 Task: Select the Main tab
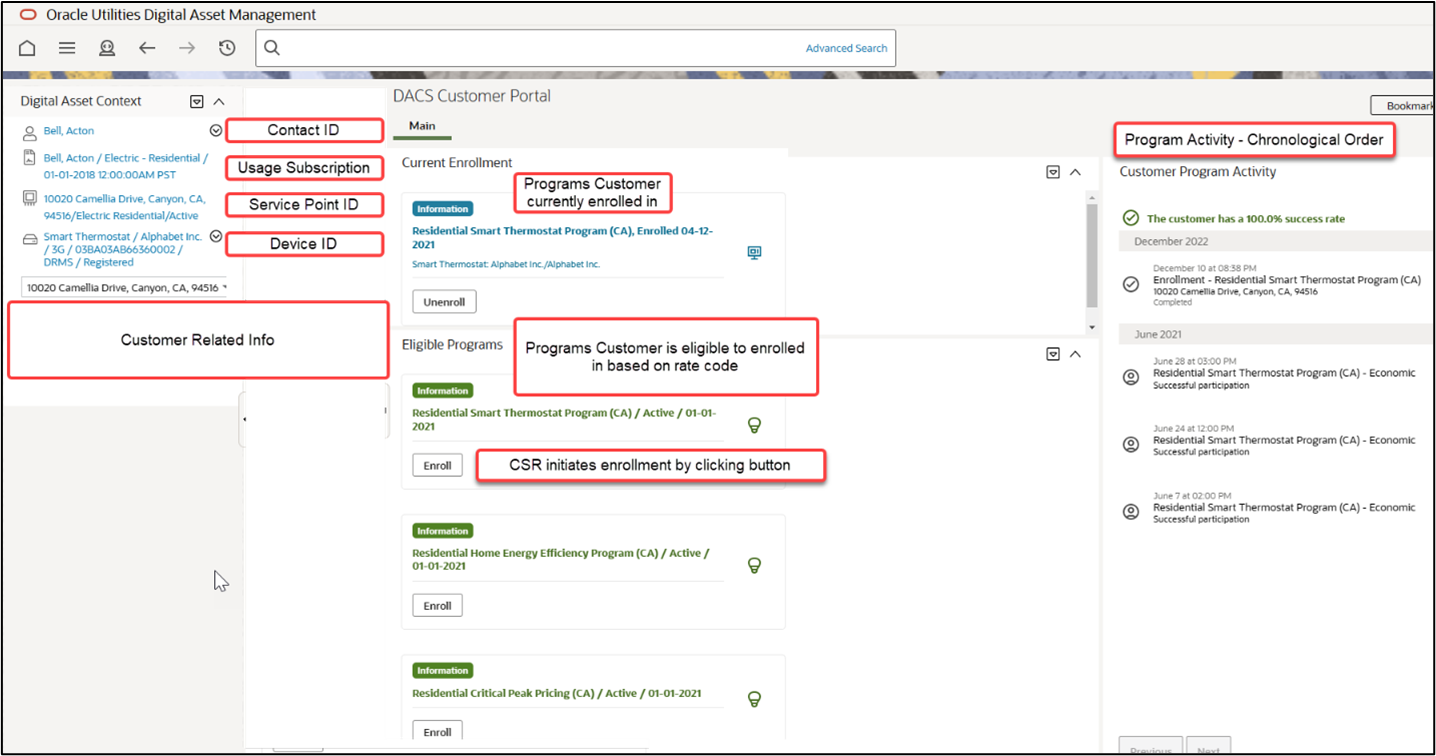tap(422, 126)
